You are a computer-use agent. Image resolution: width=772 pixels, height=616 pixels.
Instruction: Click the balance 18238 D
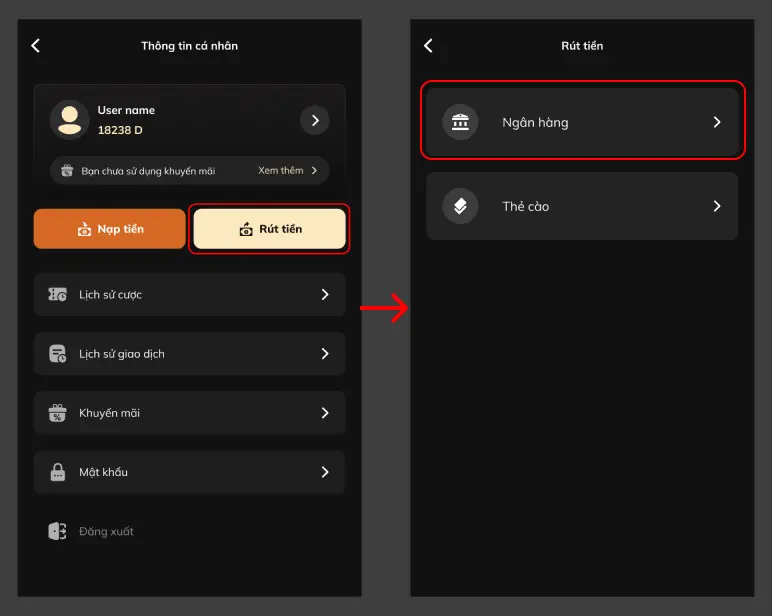pyautogui.click(x=120, y=130)
